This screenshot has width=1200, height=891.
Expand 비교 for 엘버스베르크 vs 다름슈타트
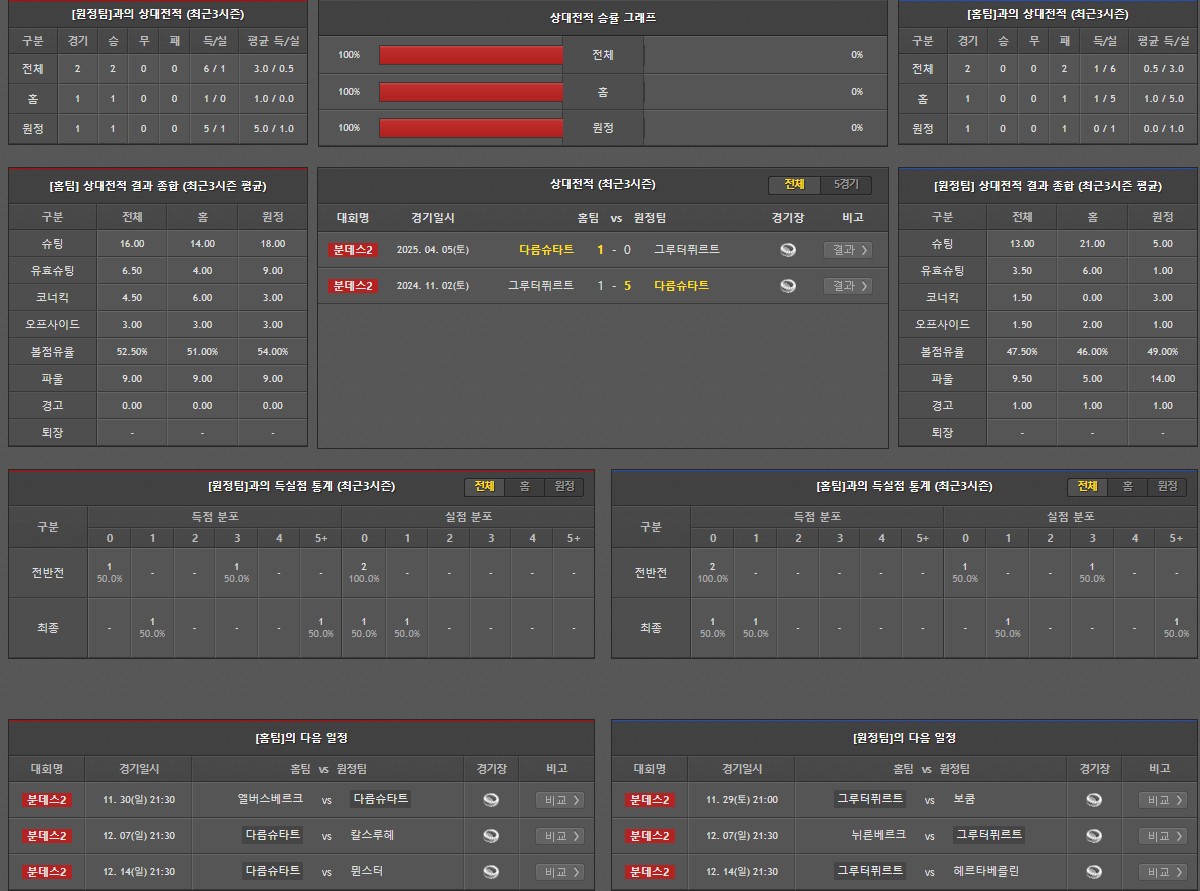click(x=560, y=800)
